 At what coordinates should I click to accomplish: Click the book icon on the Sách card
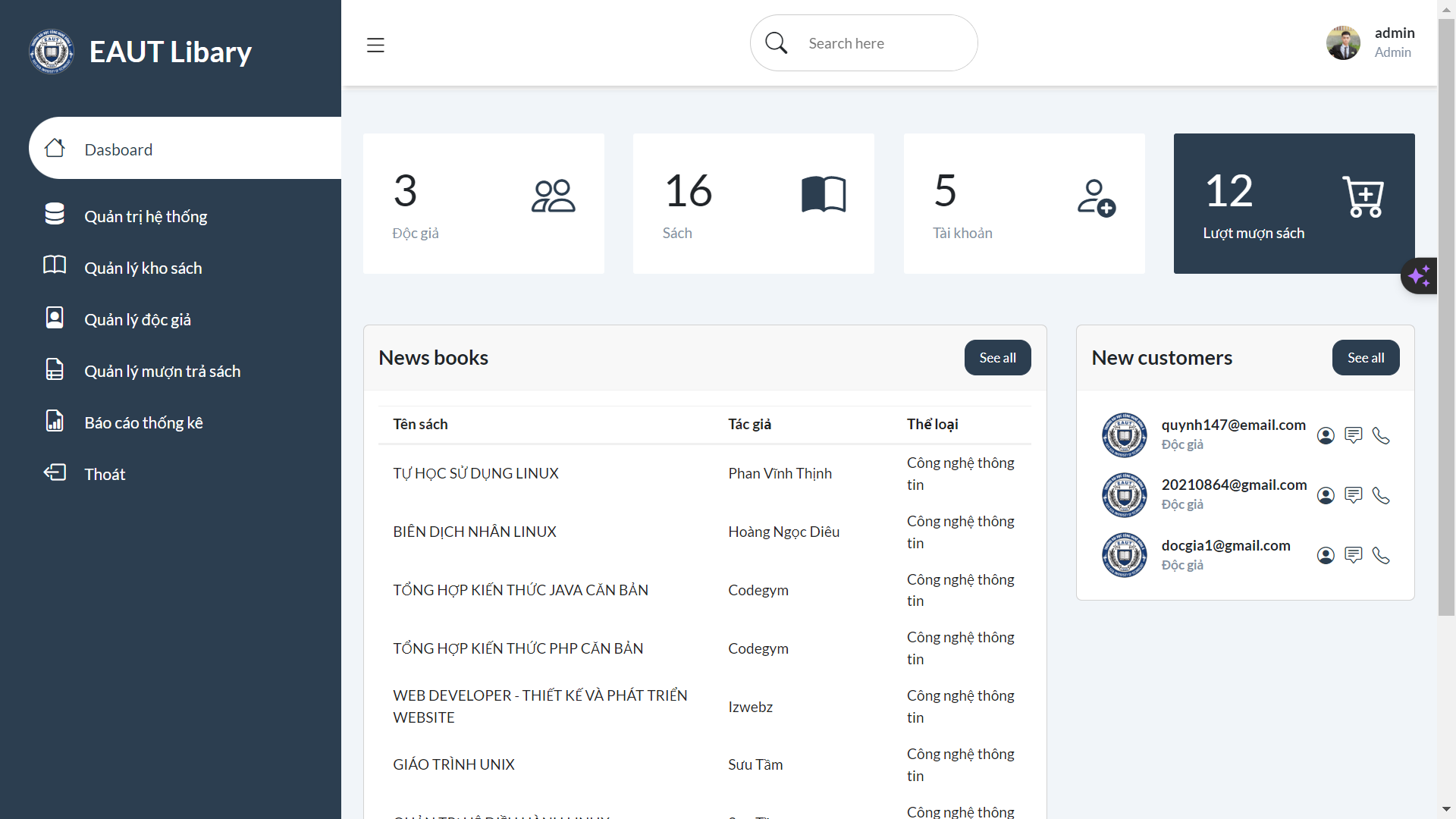click(x=824, y=194)
